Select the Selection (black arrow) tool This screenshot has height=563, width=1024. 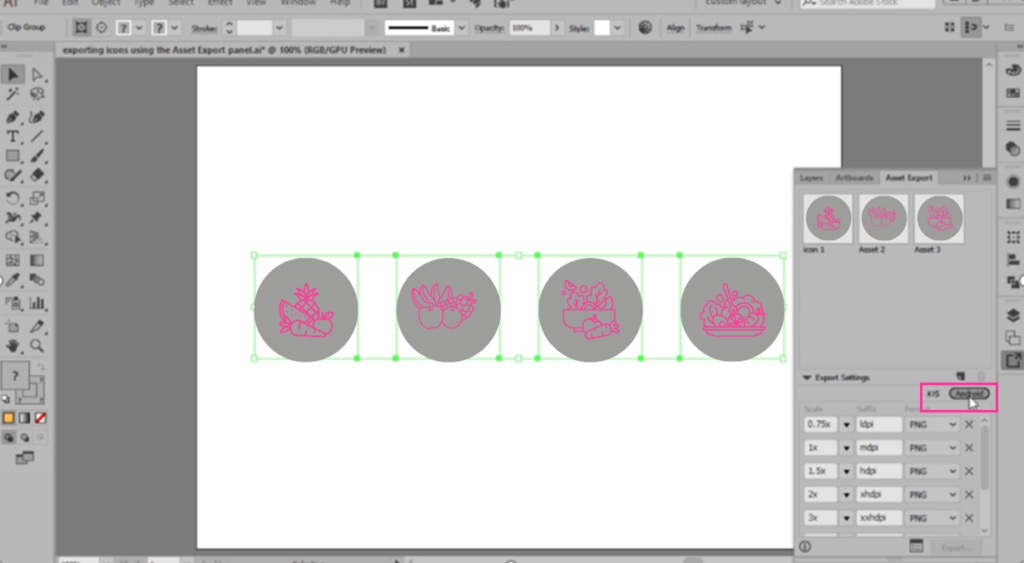pyautogui.click(x=12, y=74)
